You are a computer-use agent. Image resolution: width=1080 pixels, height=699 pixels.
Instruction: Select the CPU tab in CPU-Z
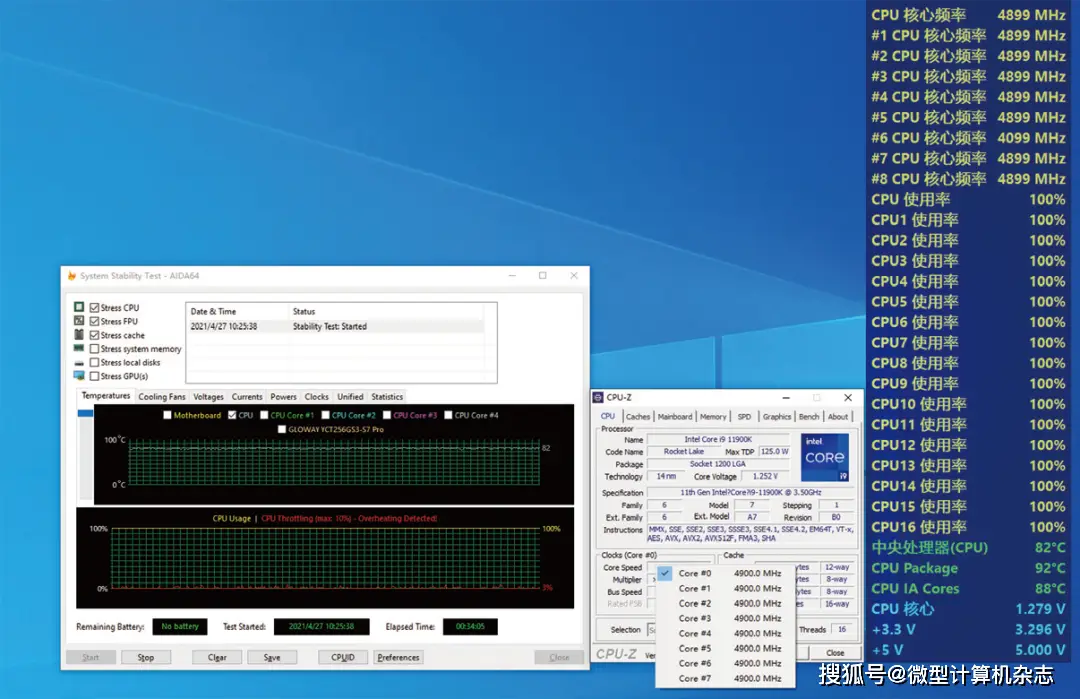pyautogui.click(x=608, y=416)
